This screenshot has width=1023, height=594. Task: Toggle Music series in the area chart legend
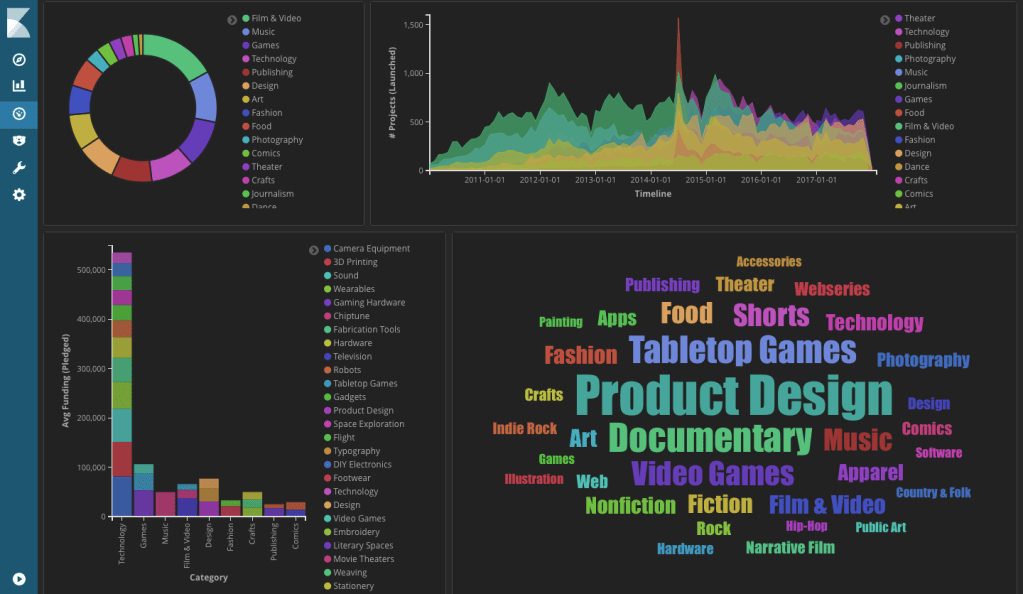pos(913,71)
